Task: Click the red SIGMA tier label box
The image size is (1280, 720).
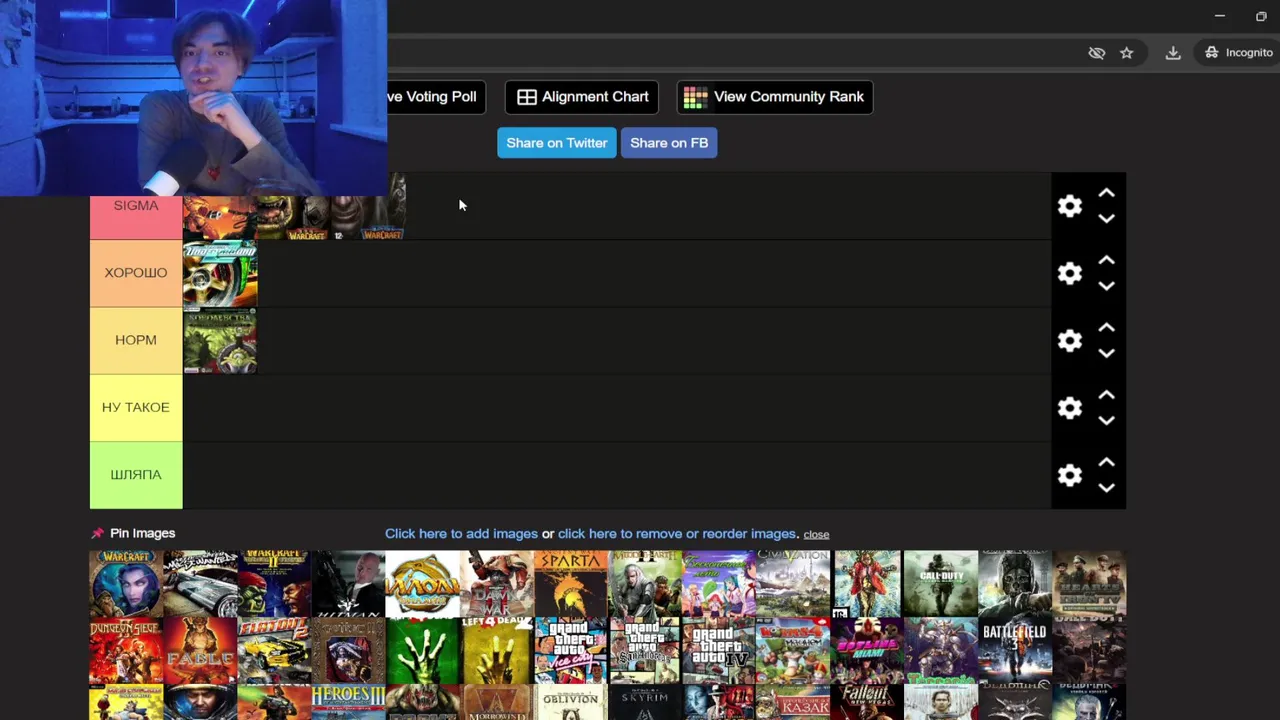Action: click(136, 218)
